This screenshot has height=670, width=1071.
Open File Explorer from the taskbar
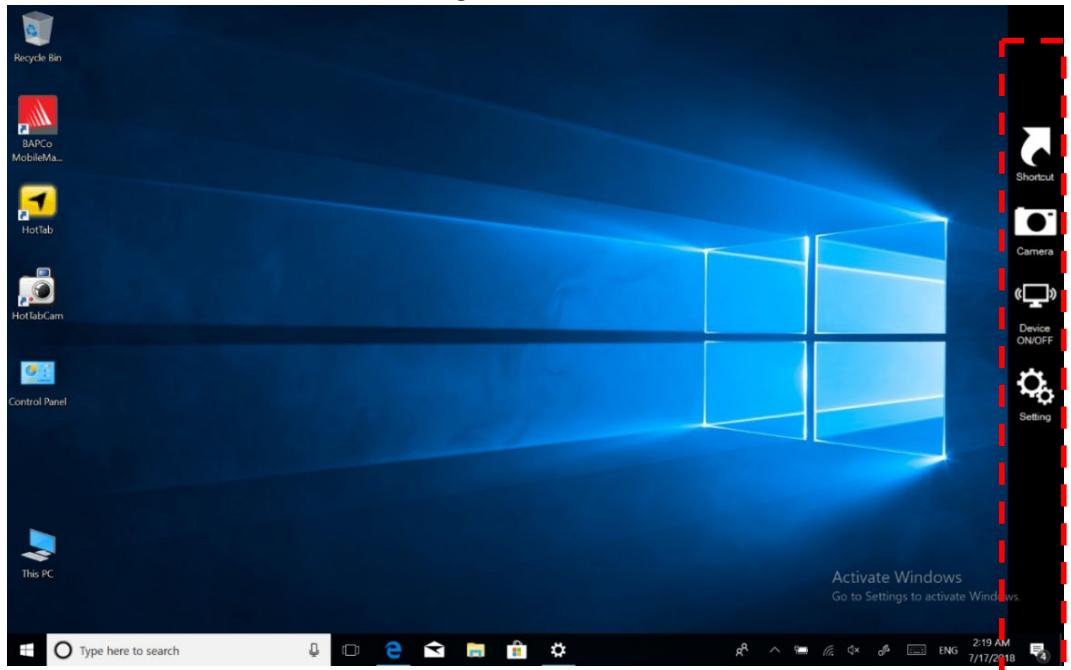click(475, 650)
